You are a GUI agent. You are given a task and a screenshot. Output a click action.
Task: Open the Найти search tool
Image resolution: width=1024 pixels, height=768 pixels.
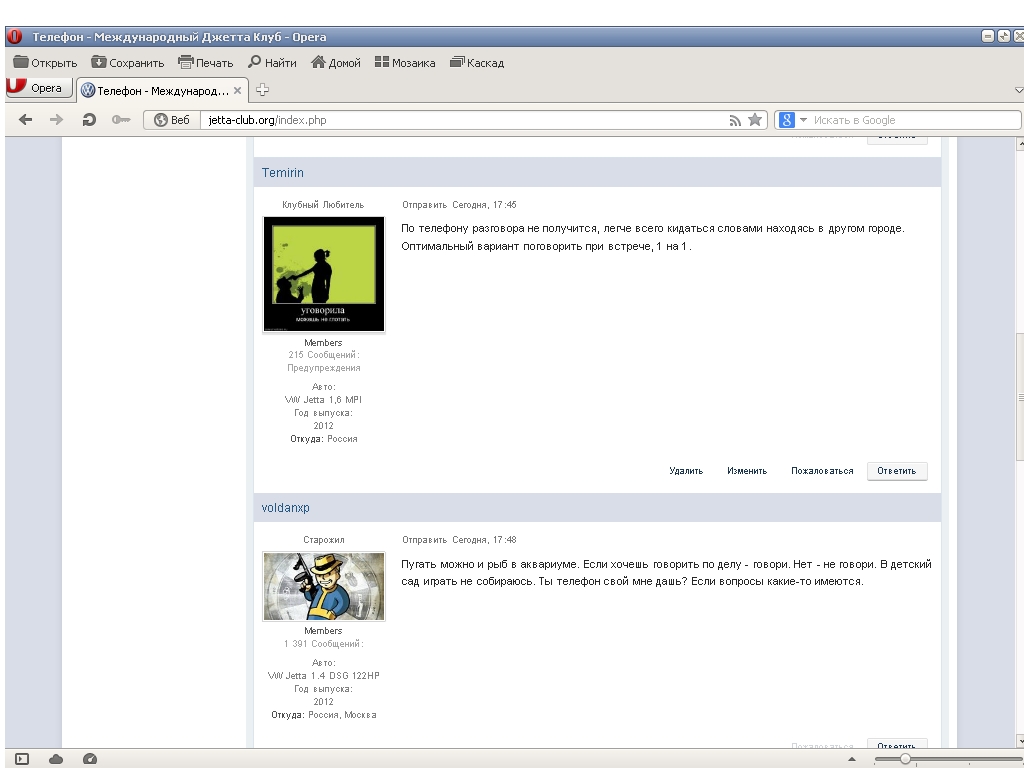[x=272, y=63]
